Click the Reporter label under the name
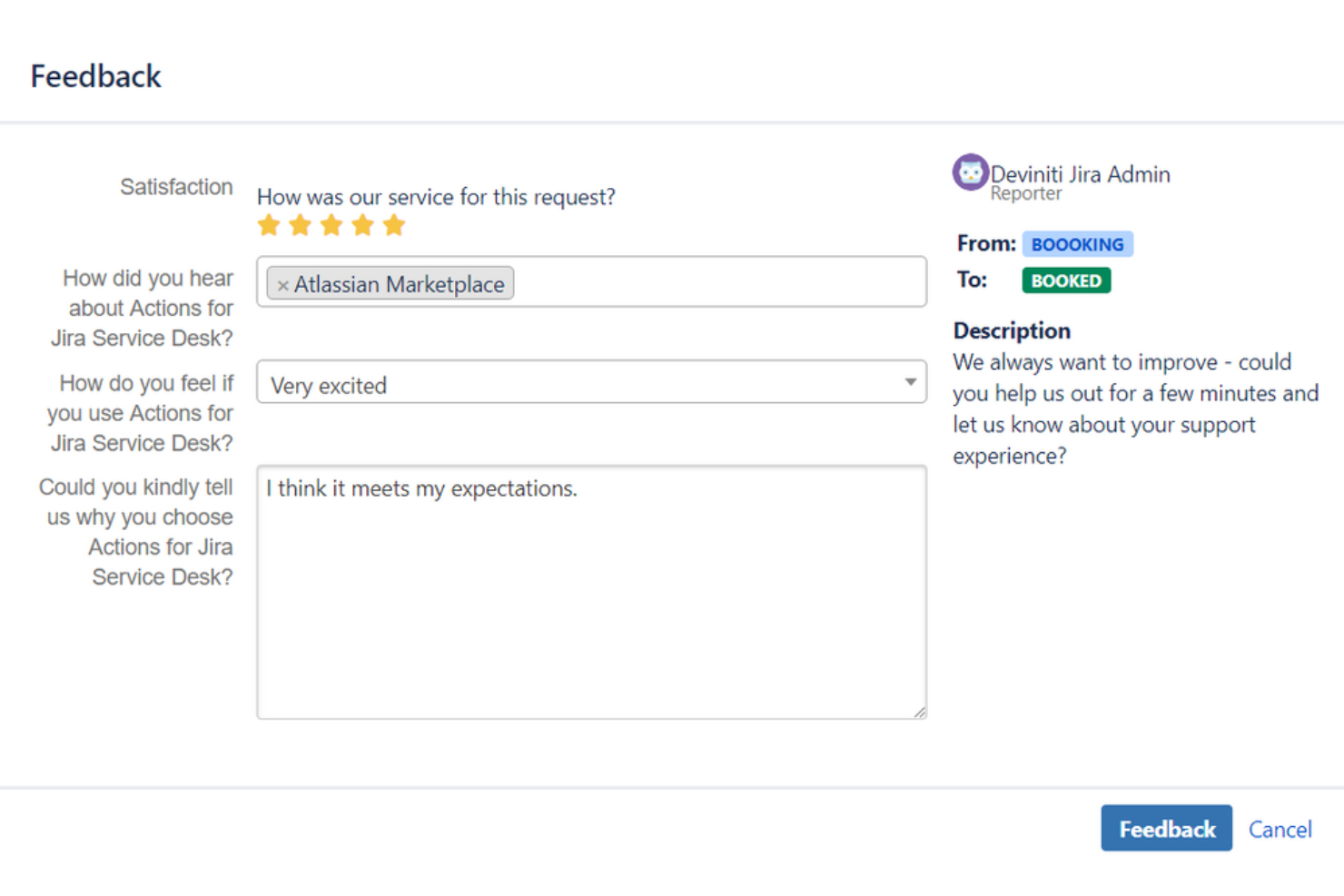This screenshot has height=896, width=1344. coord(1025,193)
